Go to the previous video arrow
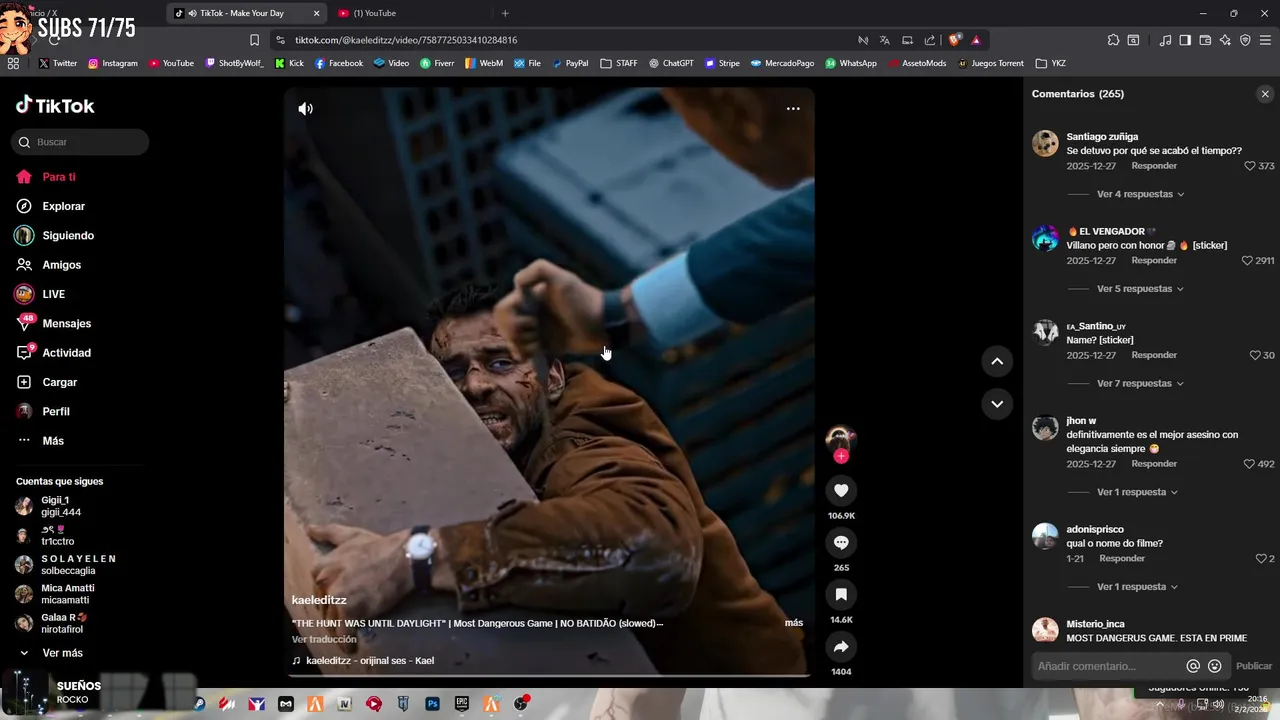1280x720 pixels. (997, 361)
